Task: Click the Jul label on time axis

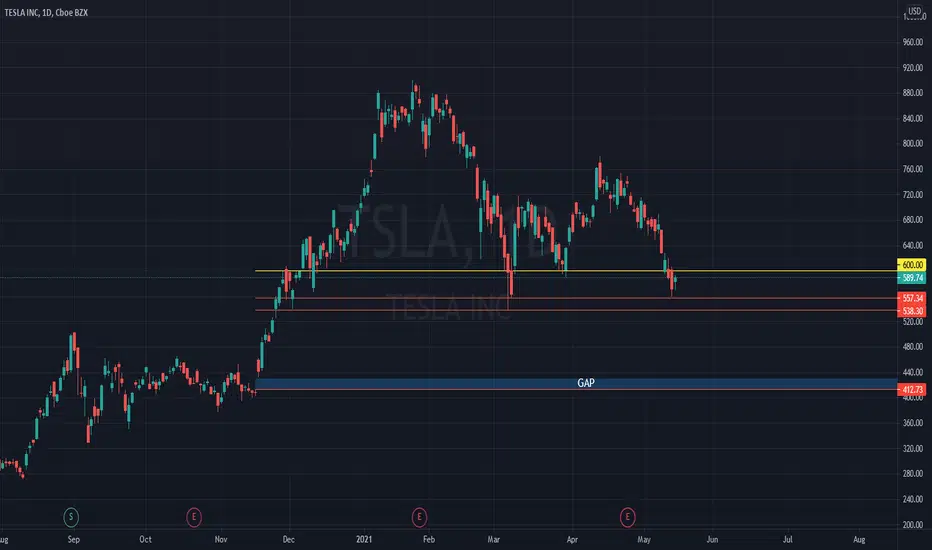Action: (788, 539)
